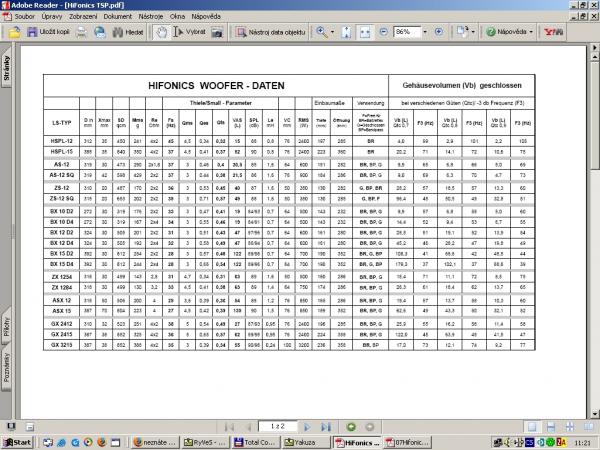Open the Windows Start button
The image size is (600, 450).
[18, 441]
